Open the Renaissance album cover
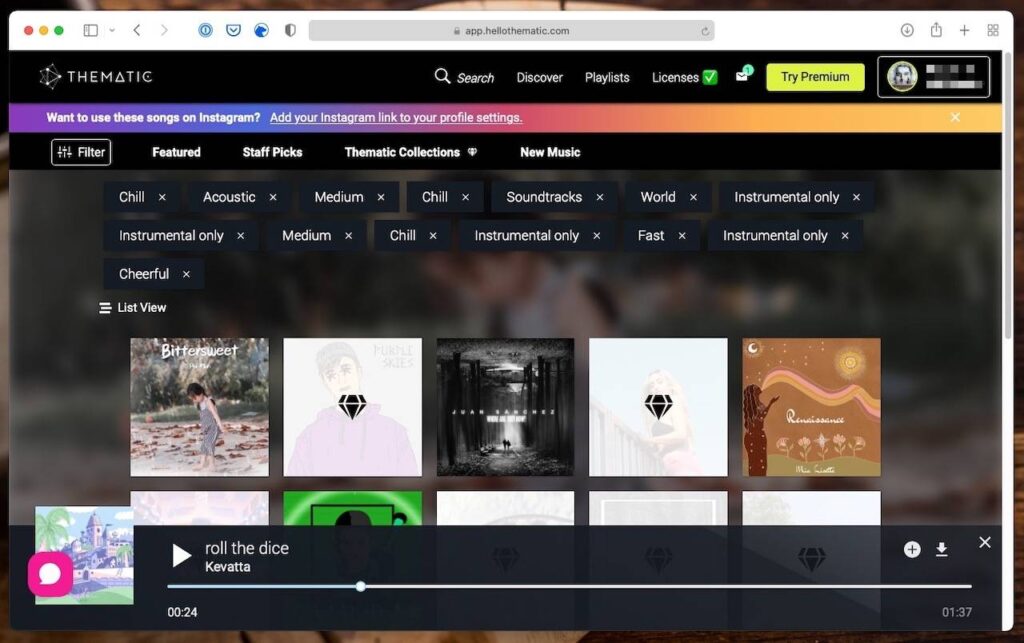Screen dimensions: 1024x643 pyautogui.click(x=811, y=407)
